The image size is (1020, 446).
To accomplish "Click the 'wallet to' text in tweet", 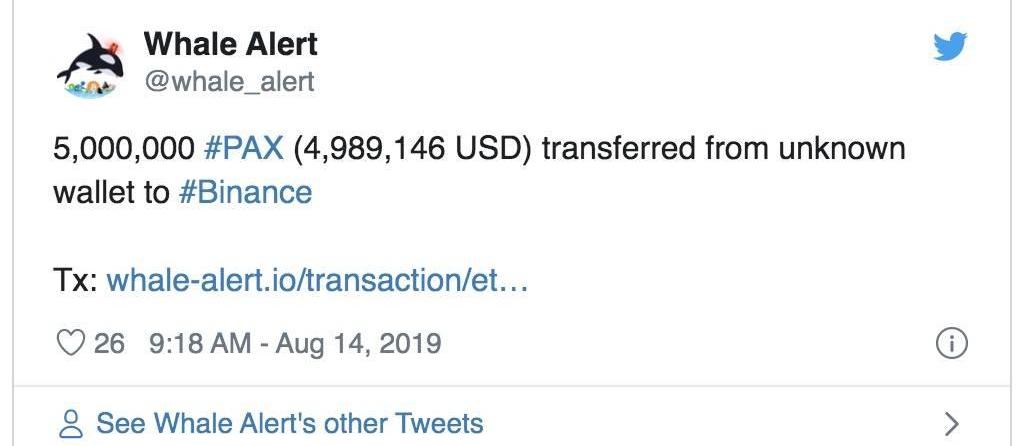I will (x=111, y=192).
